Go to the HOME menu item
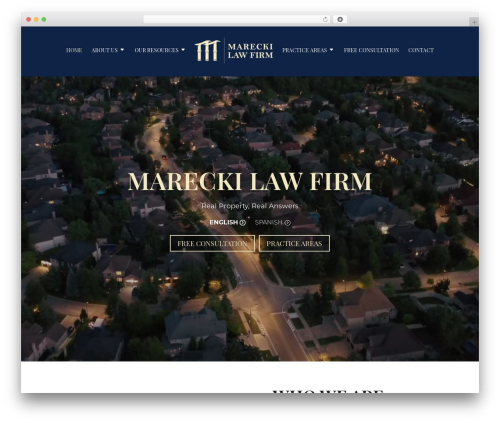 [x=74, y=50]
